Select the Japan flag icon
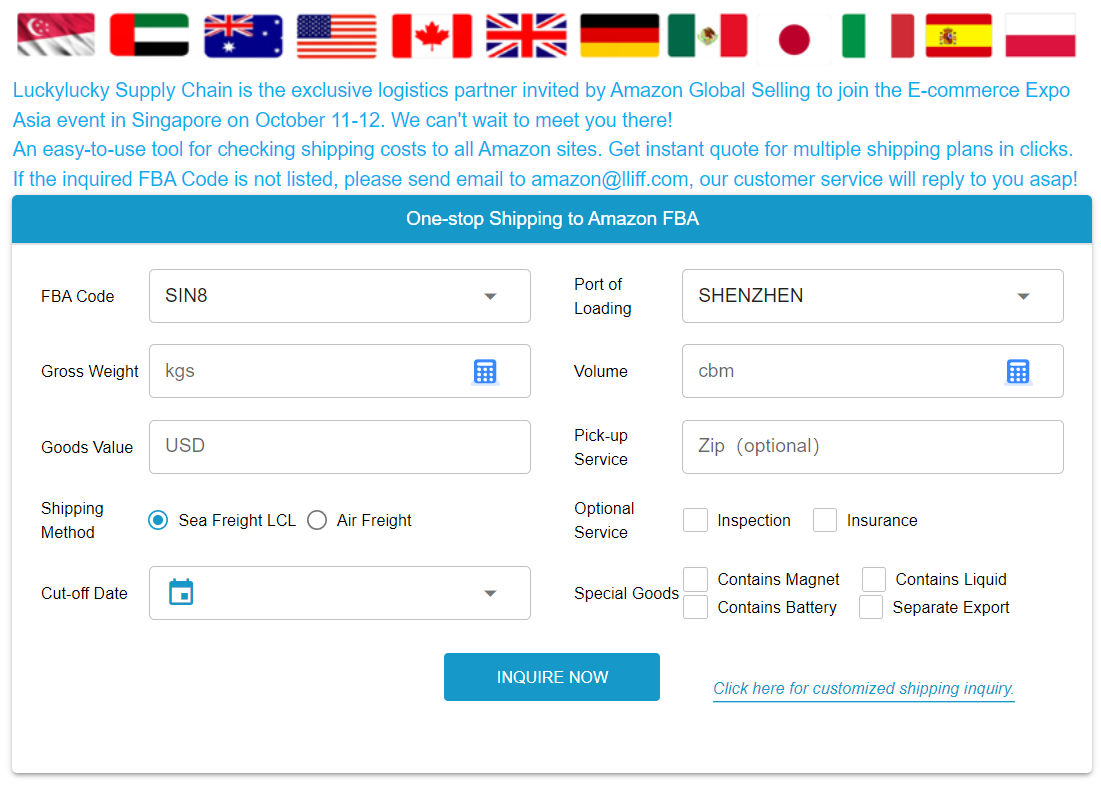 click(x=794, y=39)
